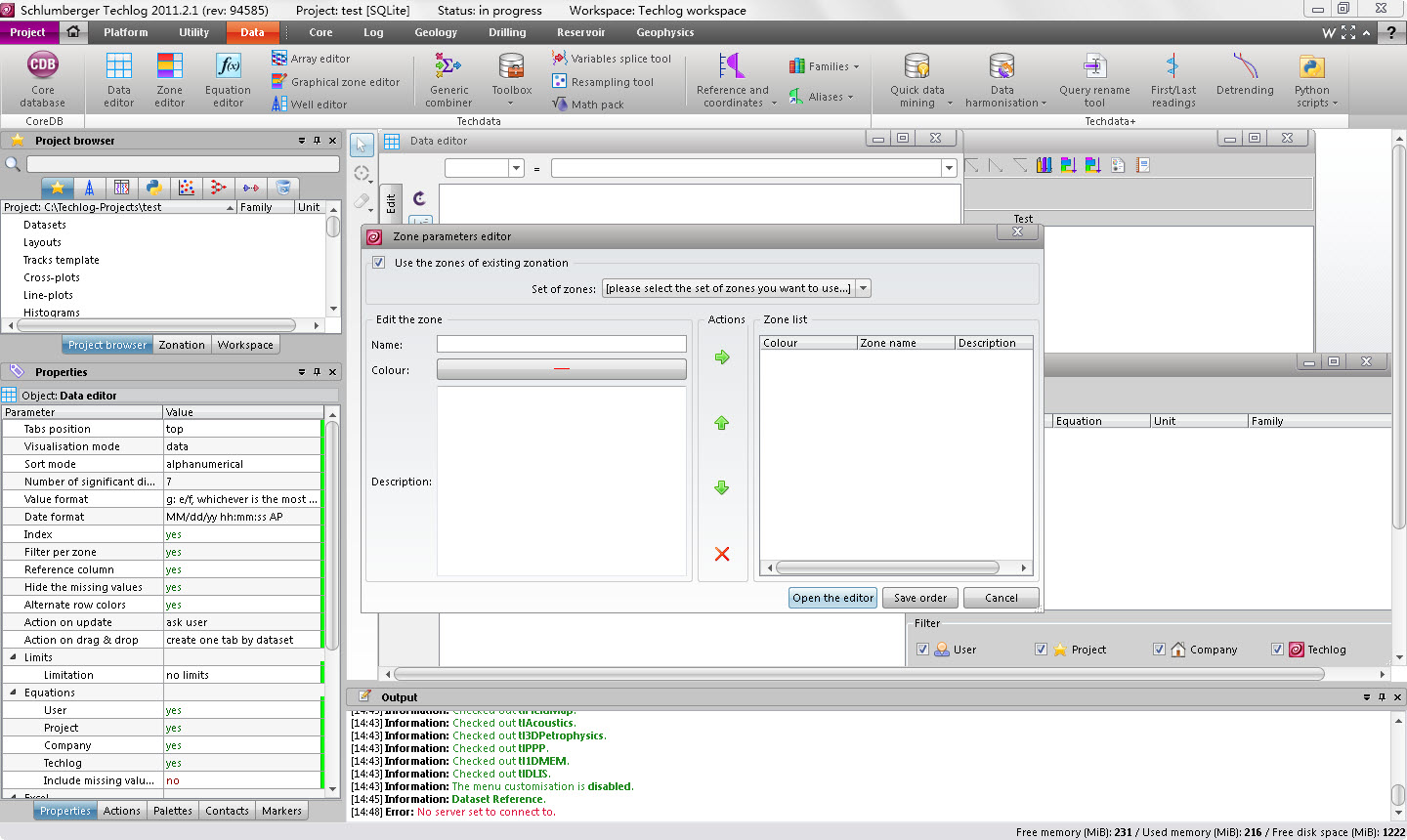Click the Zone name column header
The width and height of the screenshot is (1407, 840).
[x=906, y=343]
